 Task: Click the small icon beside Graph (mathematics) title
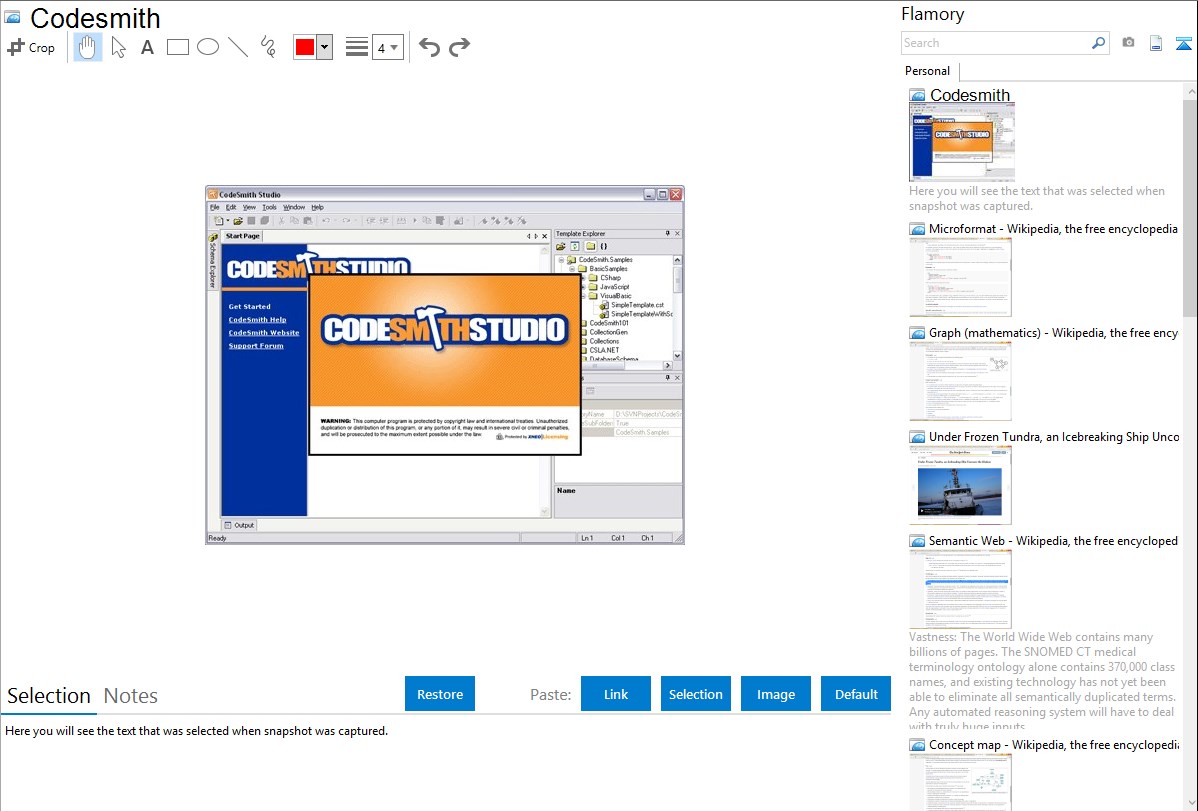point(917,333)
